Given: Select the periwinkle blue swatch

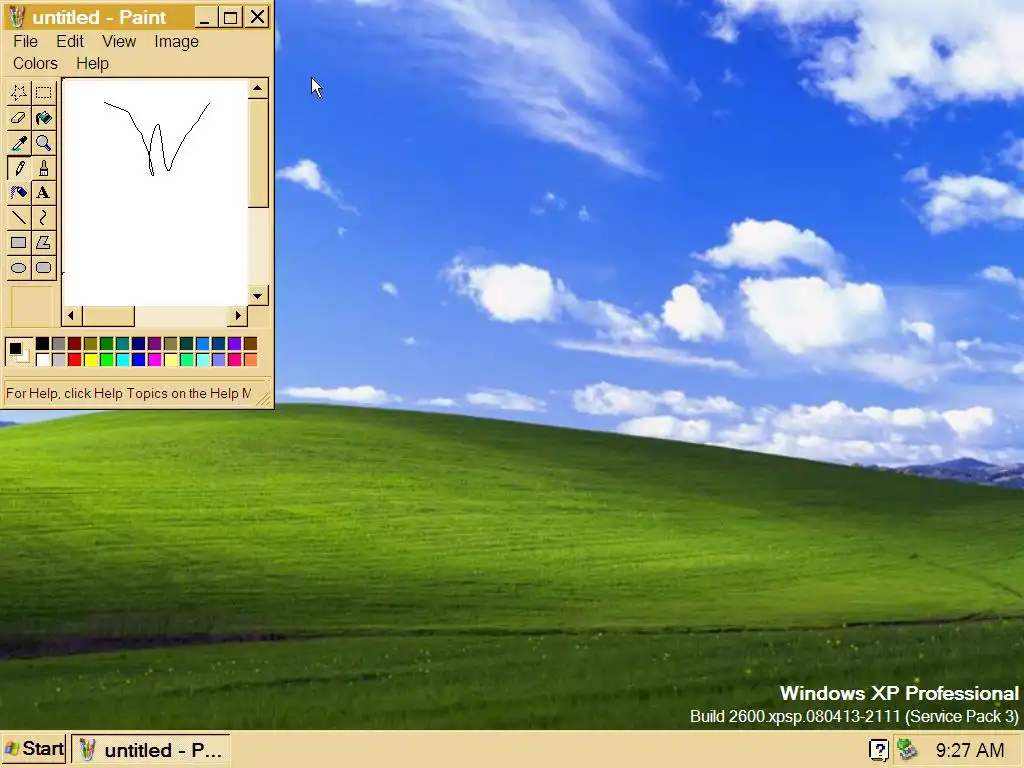Looking at the screenshot, I should (219, 359).
